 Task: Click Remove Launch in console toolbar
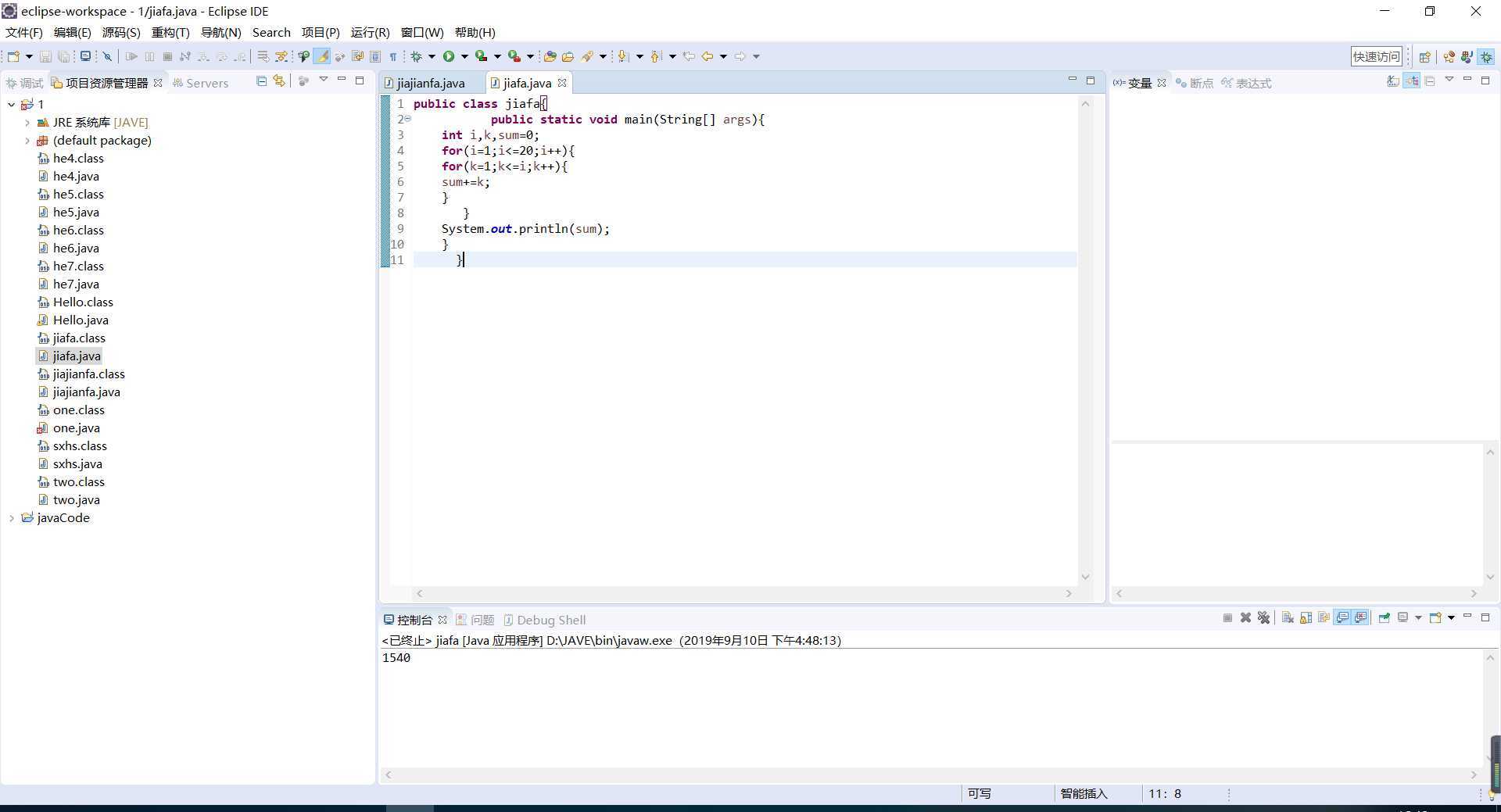(1245, 617)
